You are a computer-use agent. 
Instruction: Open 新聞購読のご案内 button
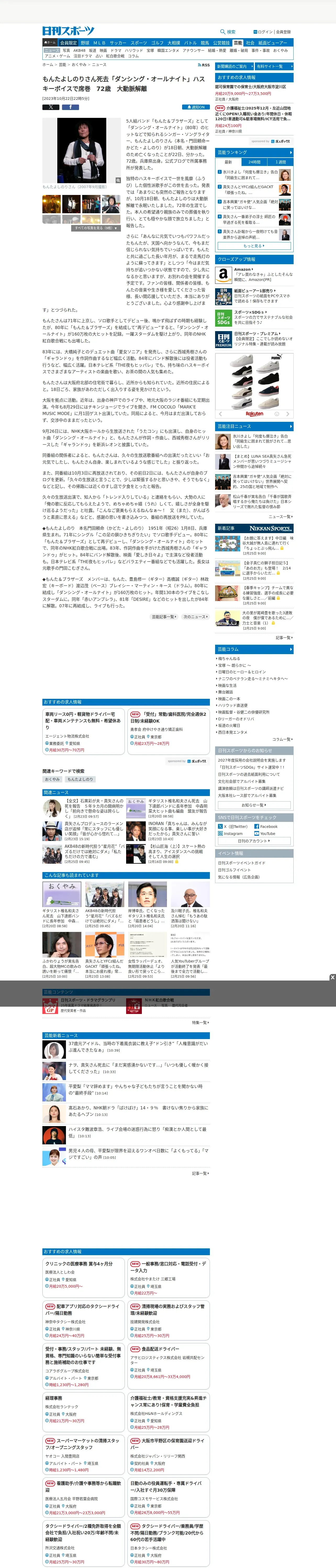point(234,66)
